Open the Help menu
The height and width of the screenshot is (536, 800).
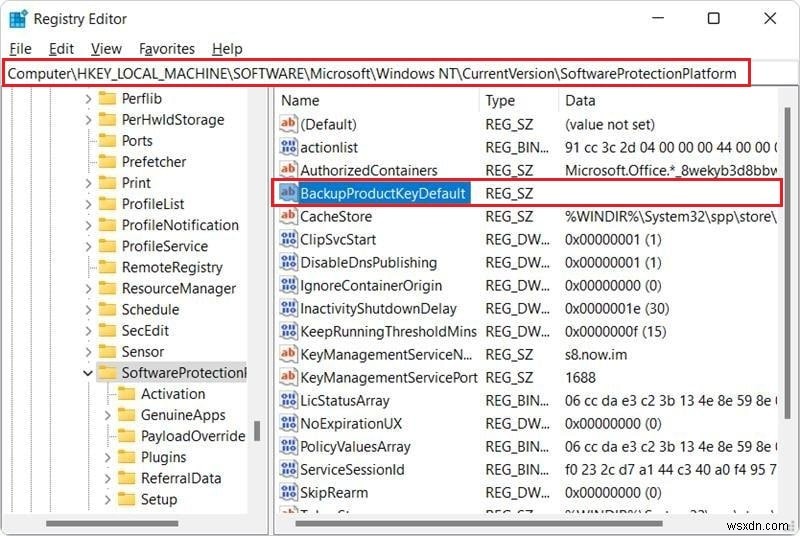coord(227,49)
